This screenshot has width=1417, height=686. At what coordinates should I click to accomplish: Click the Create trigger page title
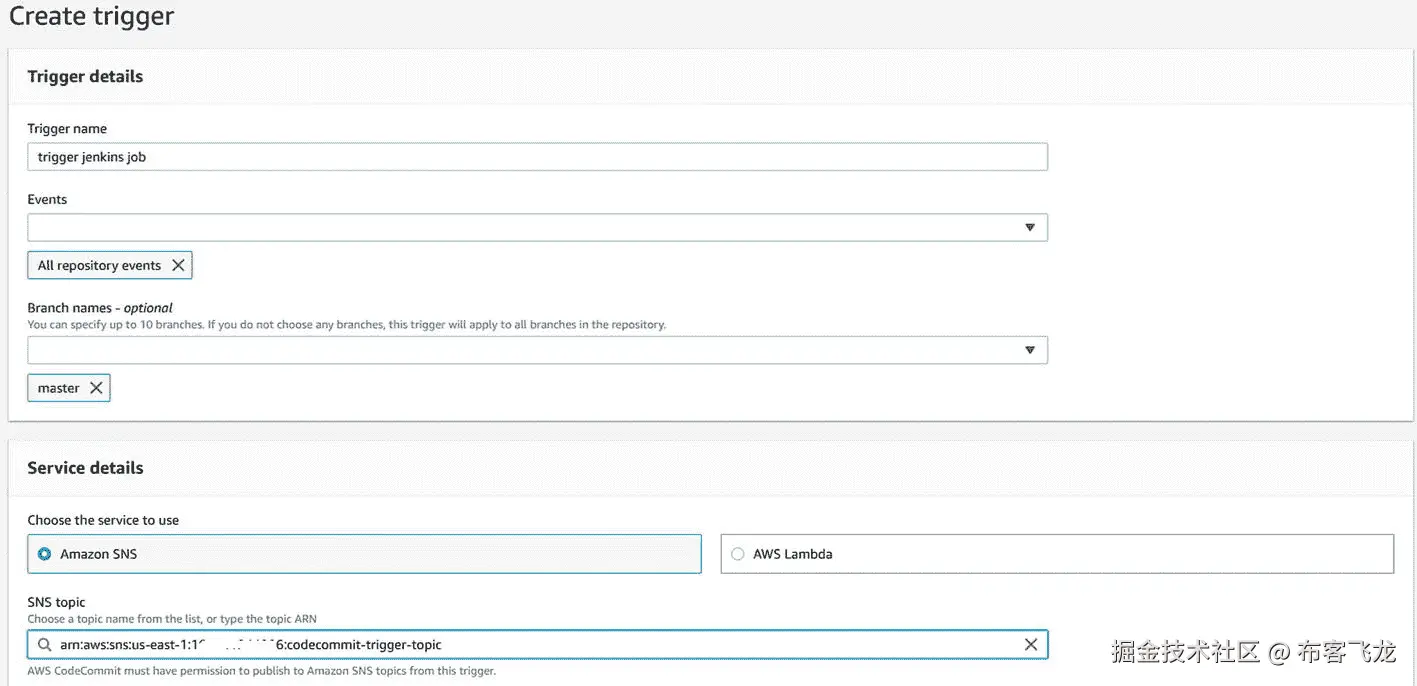click(91, 16)
